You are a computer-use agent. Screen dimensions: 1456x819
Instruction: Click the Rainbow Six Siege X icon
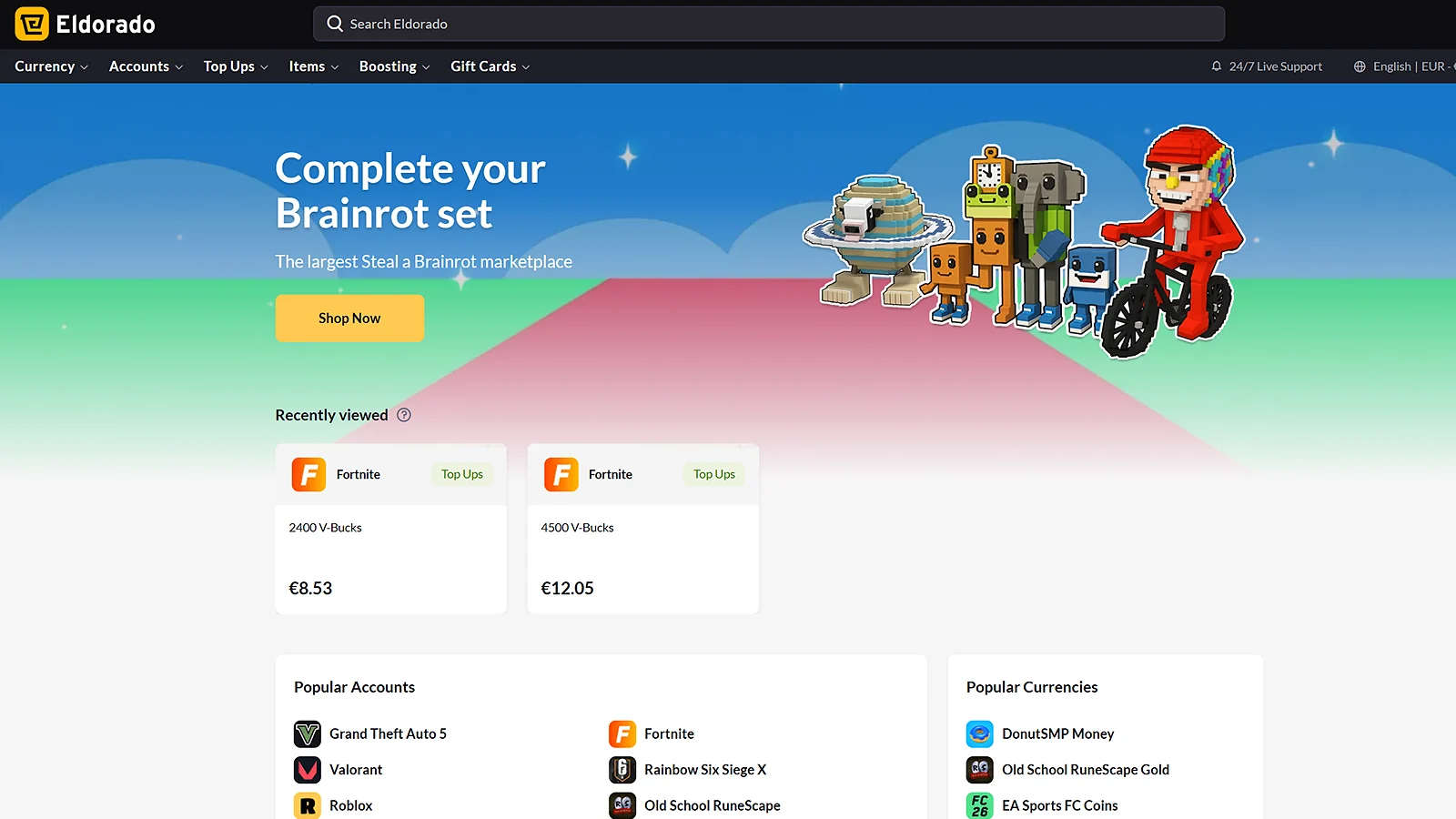click(x=622, y=770)
